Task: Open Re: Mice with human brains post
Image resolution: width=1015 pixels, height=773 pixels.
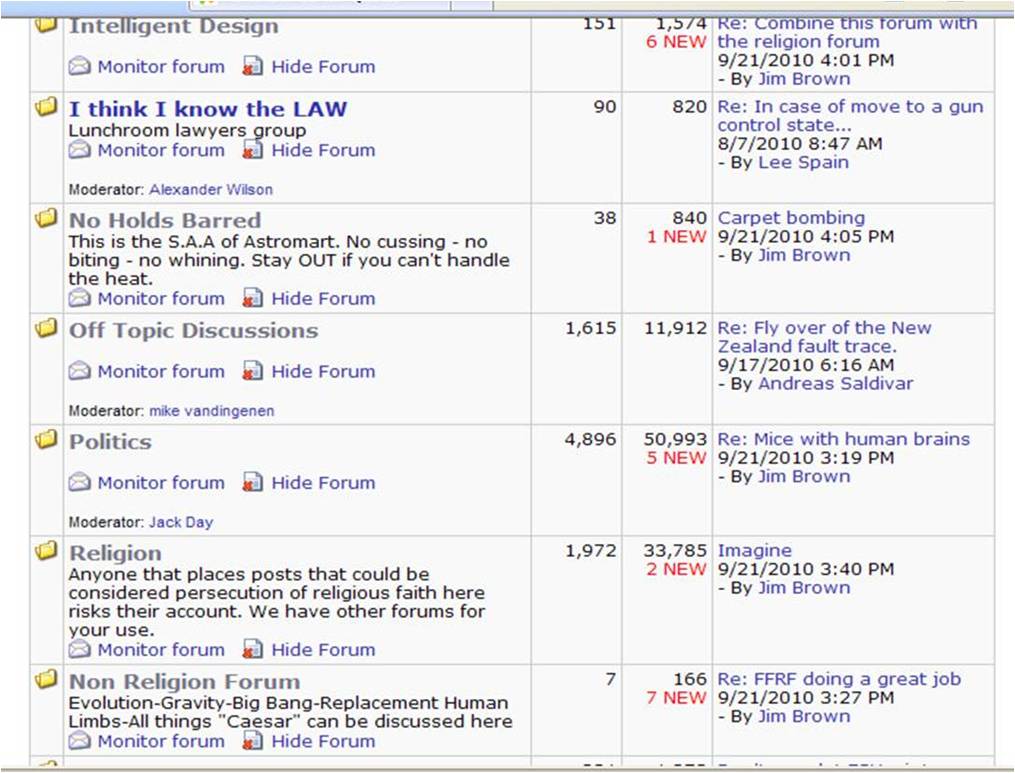Action: [843, 439]
